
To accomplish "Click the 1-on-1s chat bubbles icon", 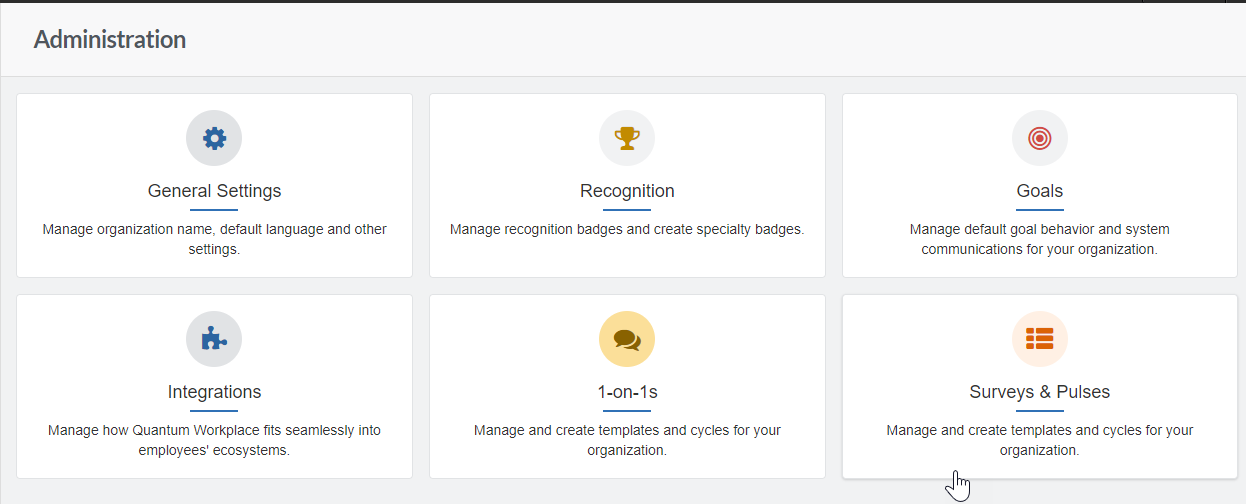I will click(x=627, y=339).
